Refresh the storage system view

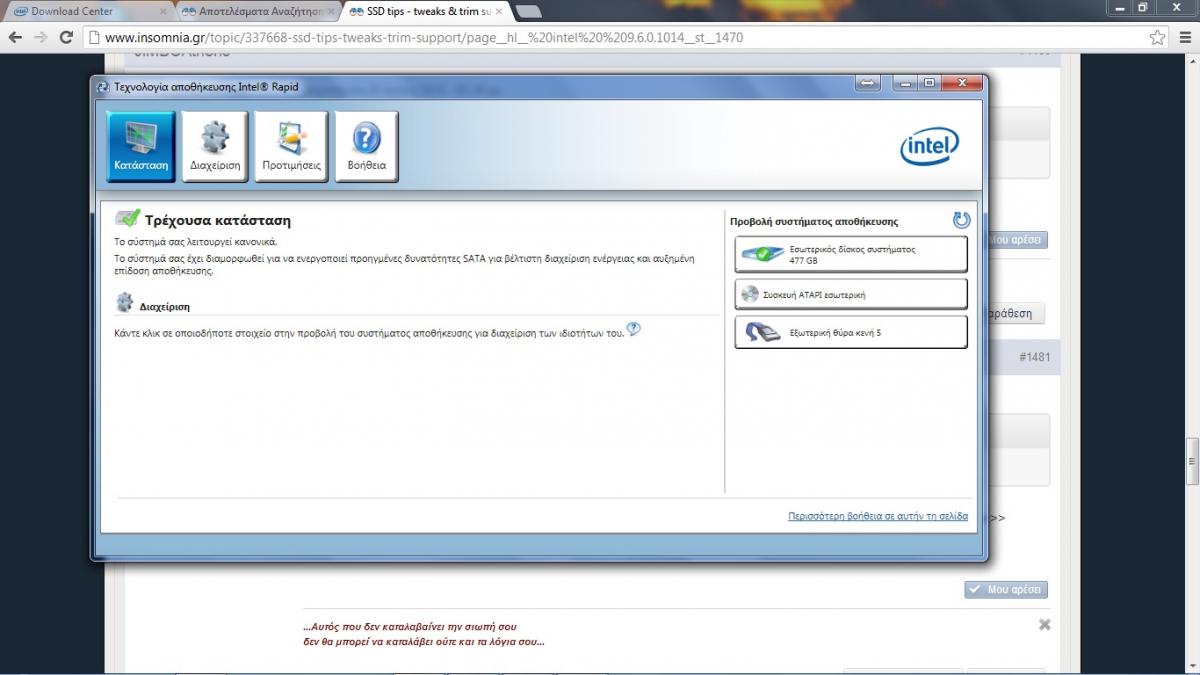tap(962, 220)
